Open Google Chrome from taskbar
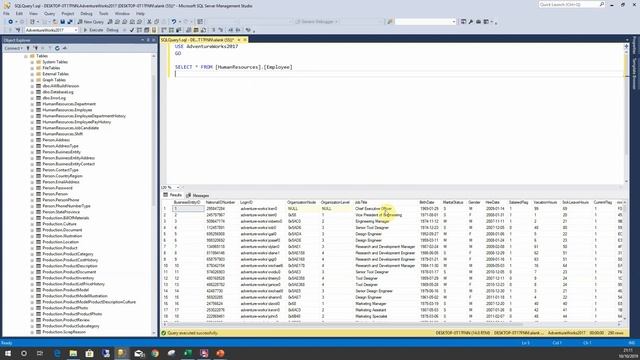The width and height of the screenshot is (640, 360). pyautogui.click(x=155, y=353)
